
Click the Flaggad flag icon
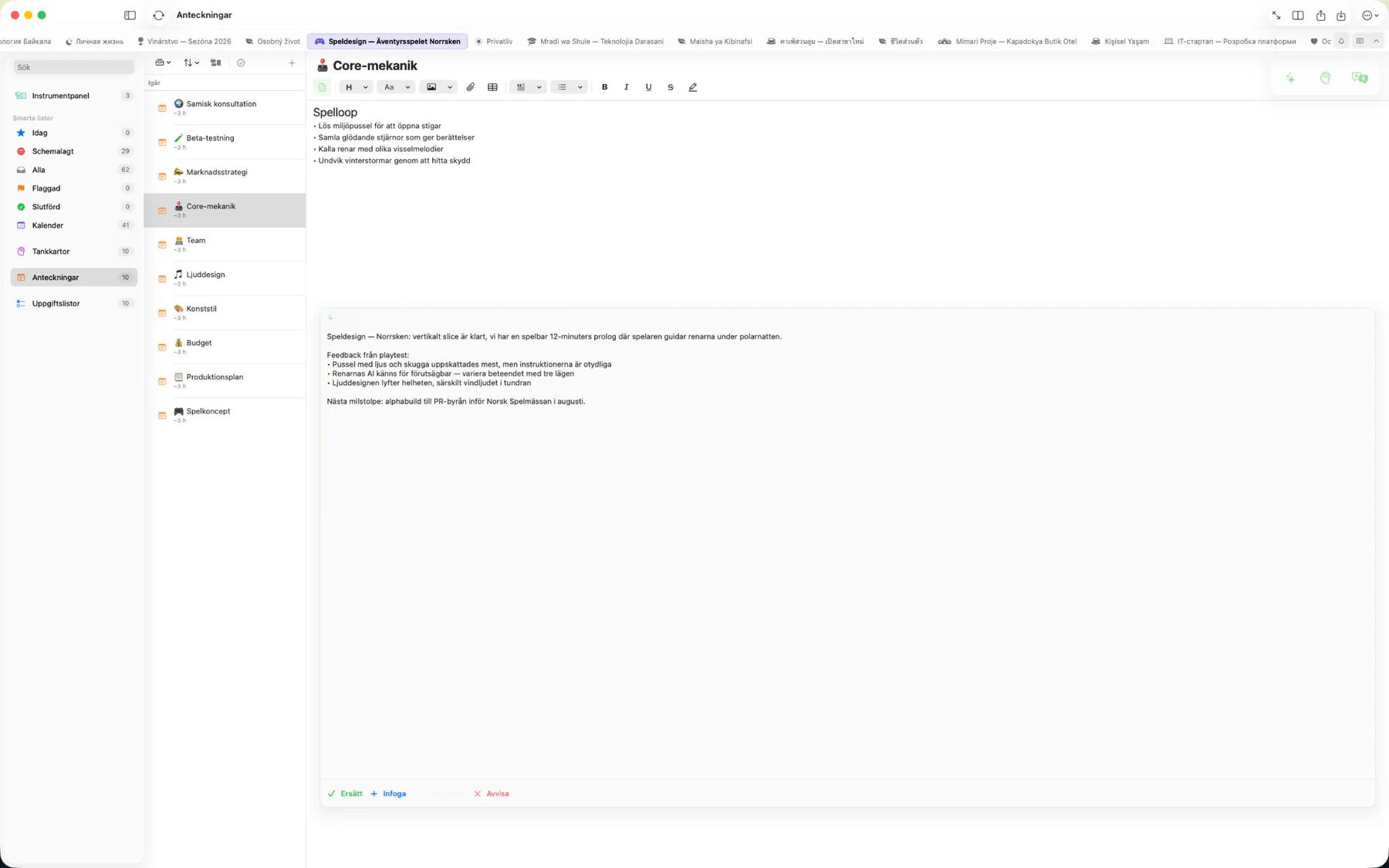(21, 188)
